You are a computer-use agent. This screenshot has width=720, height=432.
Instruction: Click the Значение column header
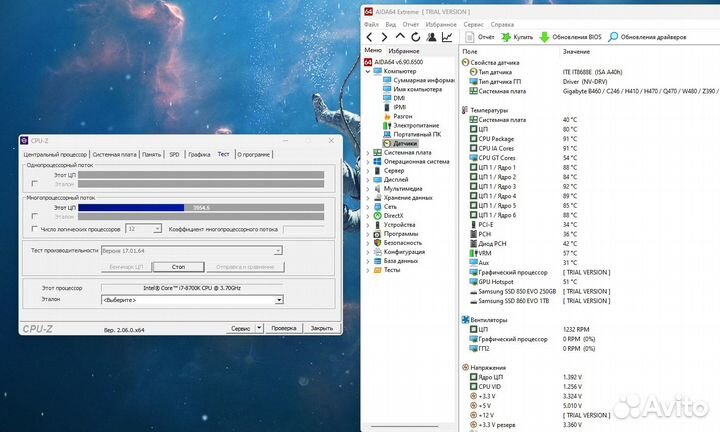(x=576, y=51)
